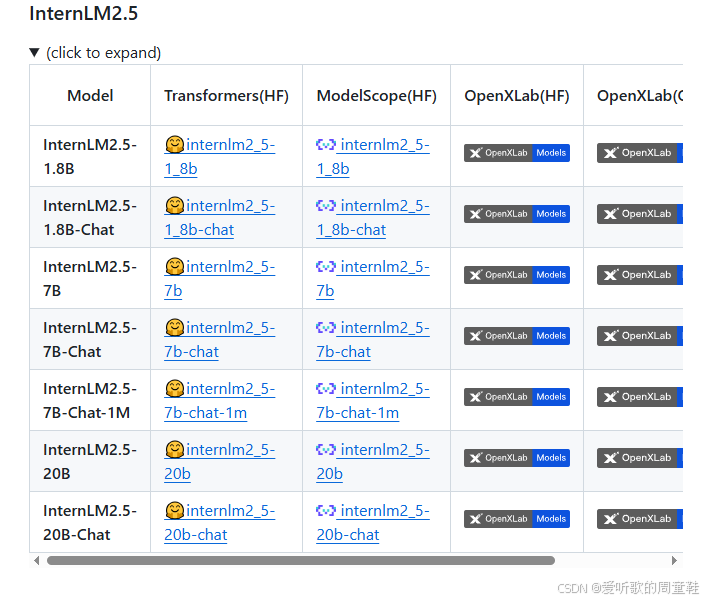Click Hugging Face emoji icon in InternLM2.5-7B-Chat row
Image resolution: width=710 pixels, height=601 pixels.
click(x=174, y=327)
